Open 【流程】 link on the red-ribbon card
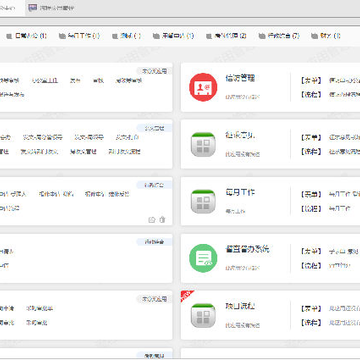 tap(311, 323)
